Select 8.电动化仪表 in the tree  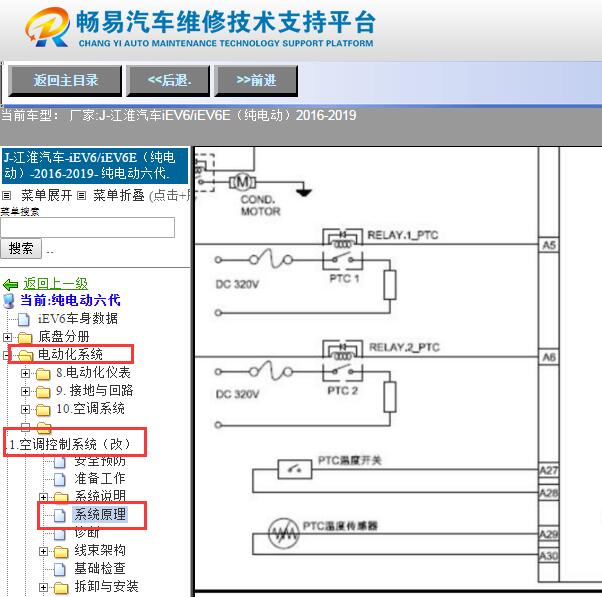(93, 372)
